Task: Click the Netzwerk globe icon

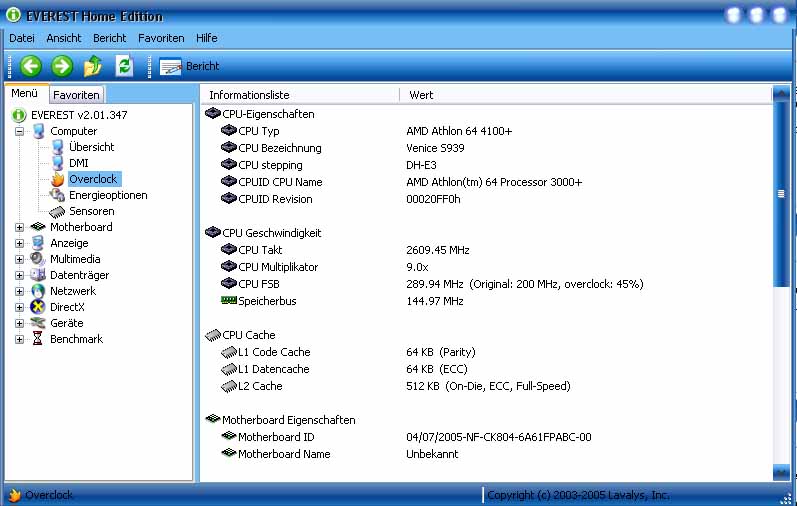Action: (38, 291)
